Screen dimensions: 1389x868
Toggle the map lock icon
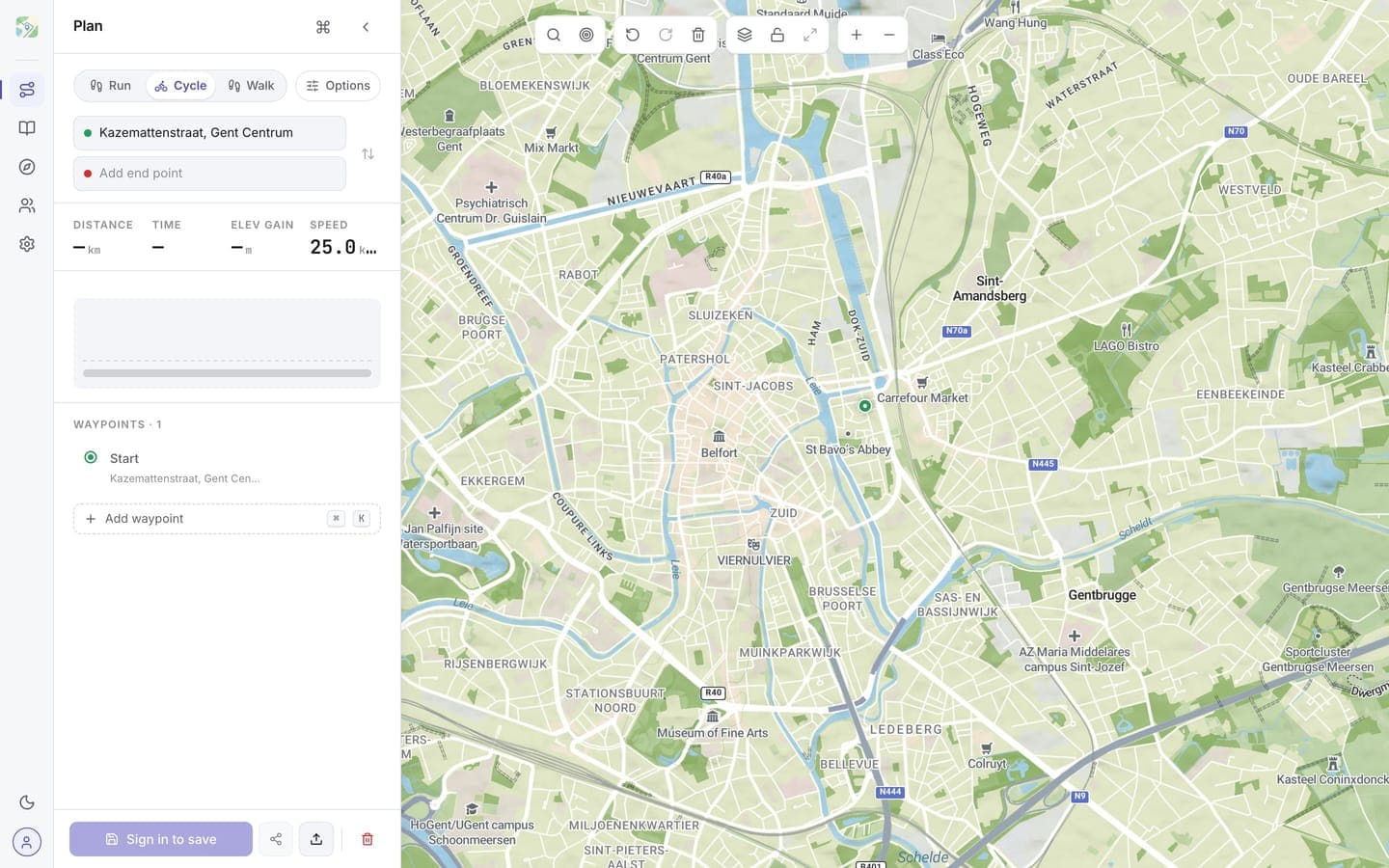click(777, 35)
